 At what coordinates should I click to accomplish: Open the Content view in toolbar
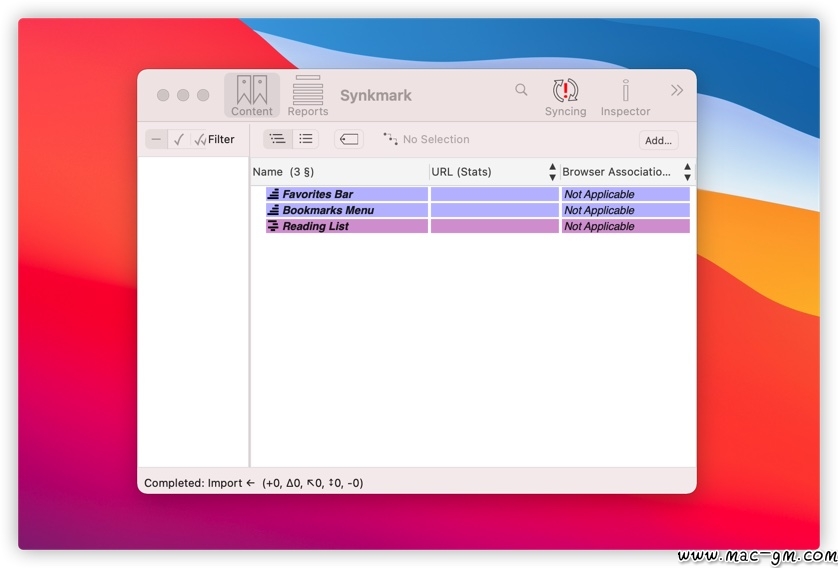tap(252, 96)
